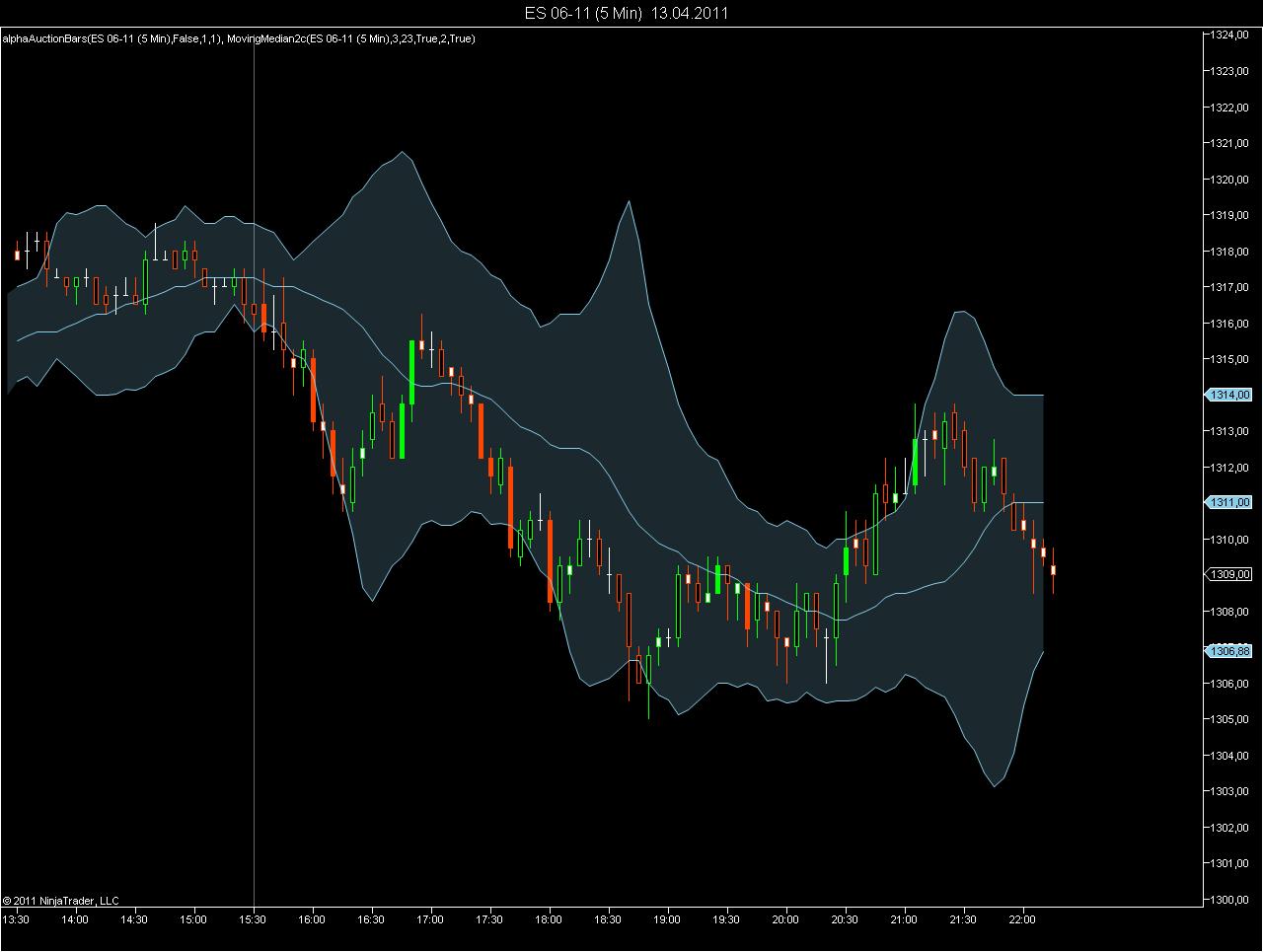
Task: Click the 18:30 time axis label
Action: pyautogui.click(x=608, y=919)
